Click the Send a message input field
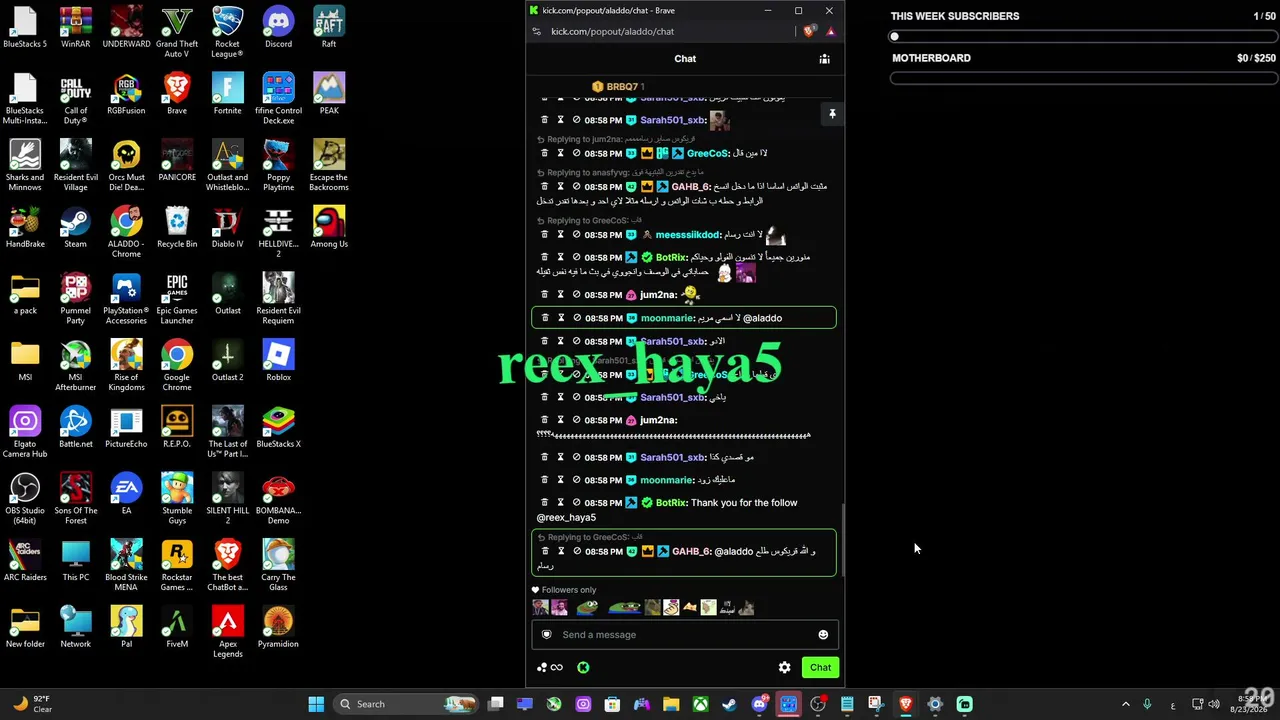Screen dimensions: 1280x720 click(x=685, y=635)
